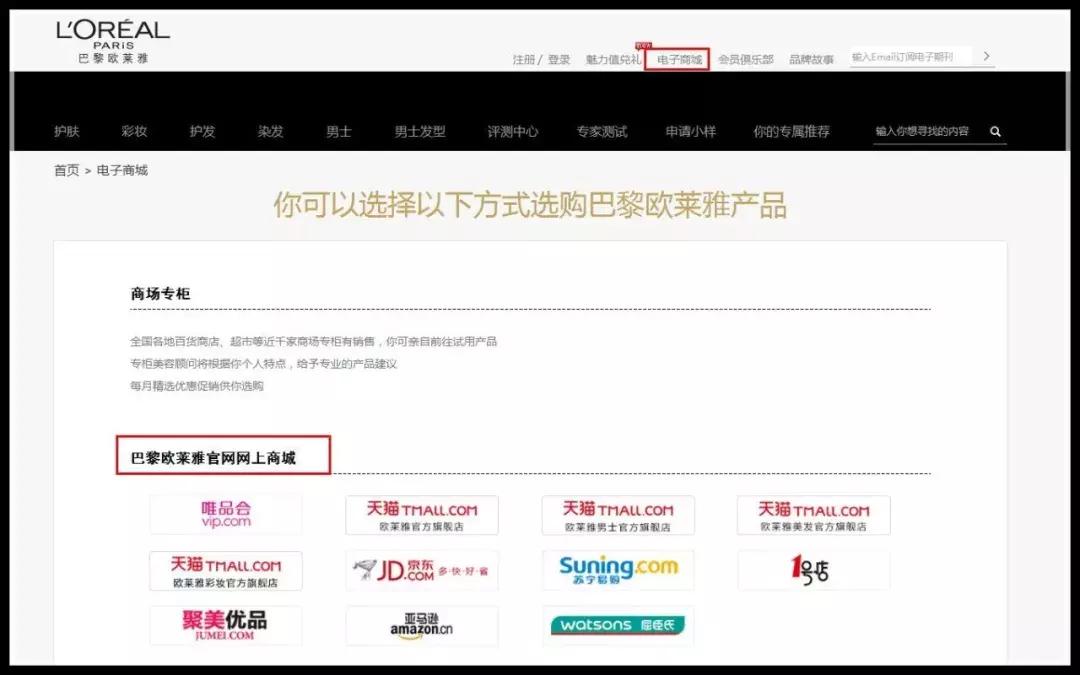
Task: Click the amazon.cn store logo
Action: point(421,626)
